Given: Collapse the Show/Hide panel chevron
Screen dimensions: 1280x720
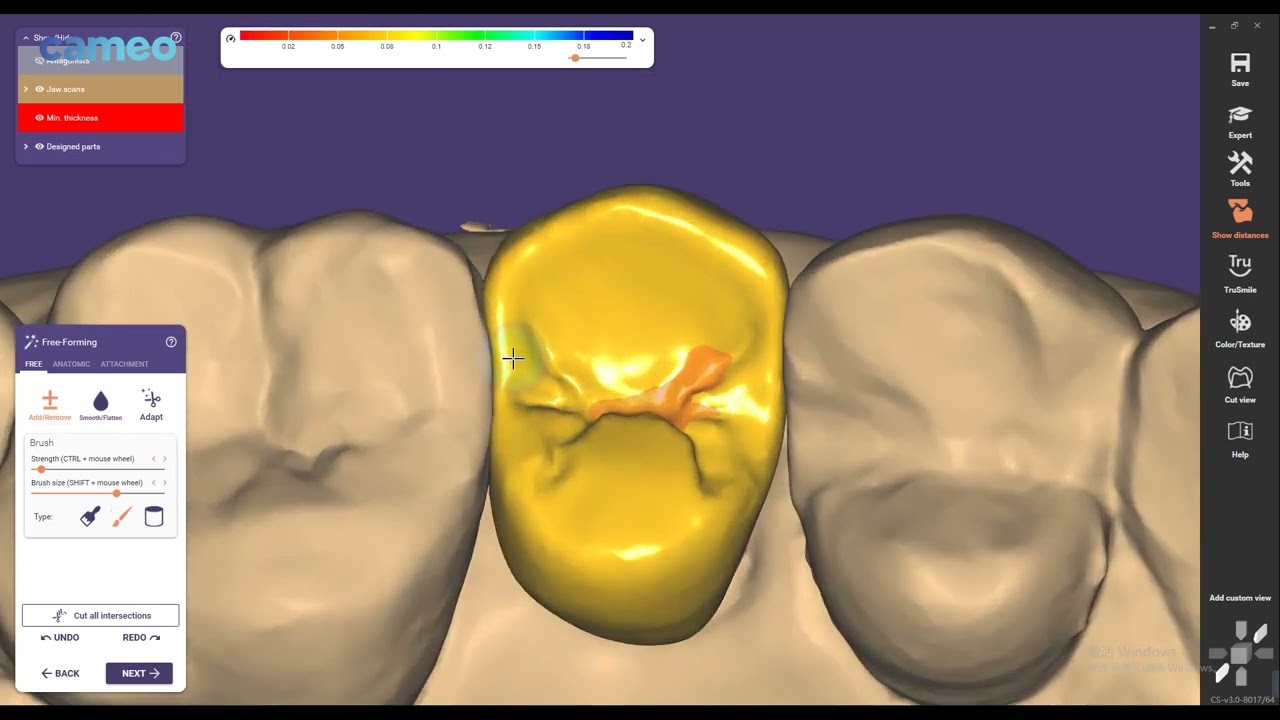Looking at the screenshot, I should pyautogui.click(x=26, y=38).
